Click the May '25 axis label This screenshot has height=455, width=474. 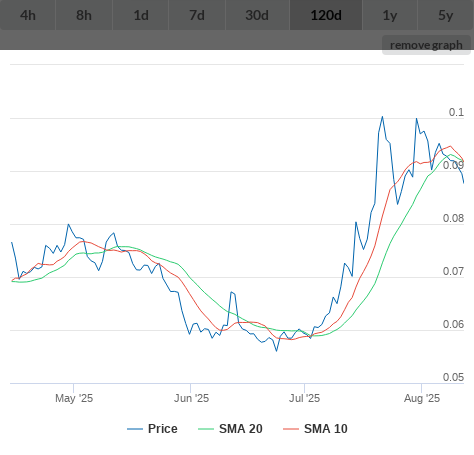tap(74, 398)
